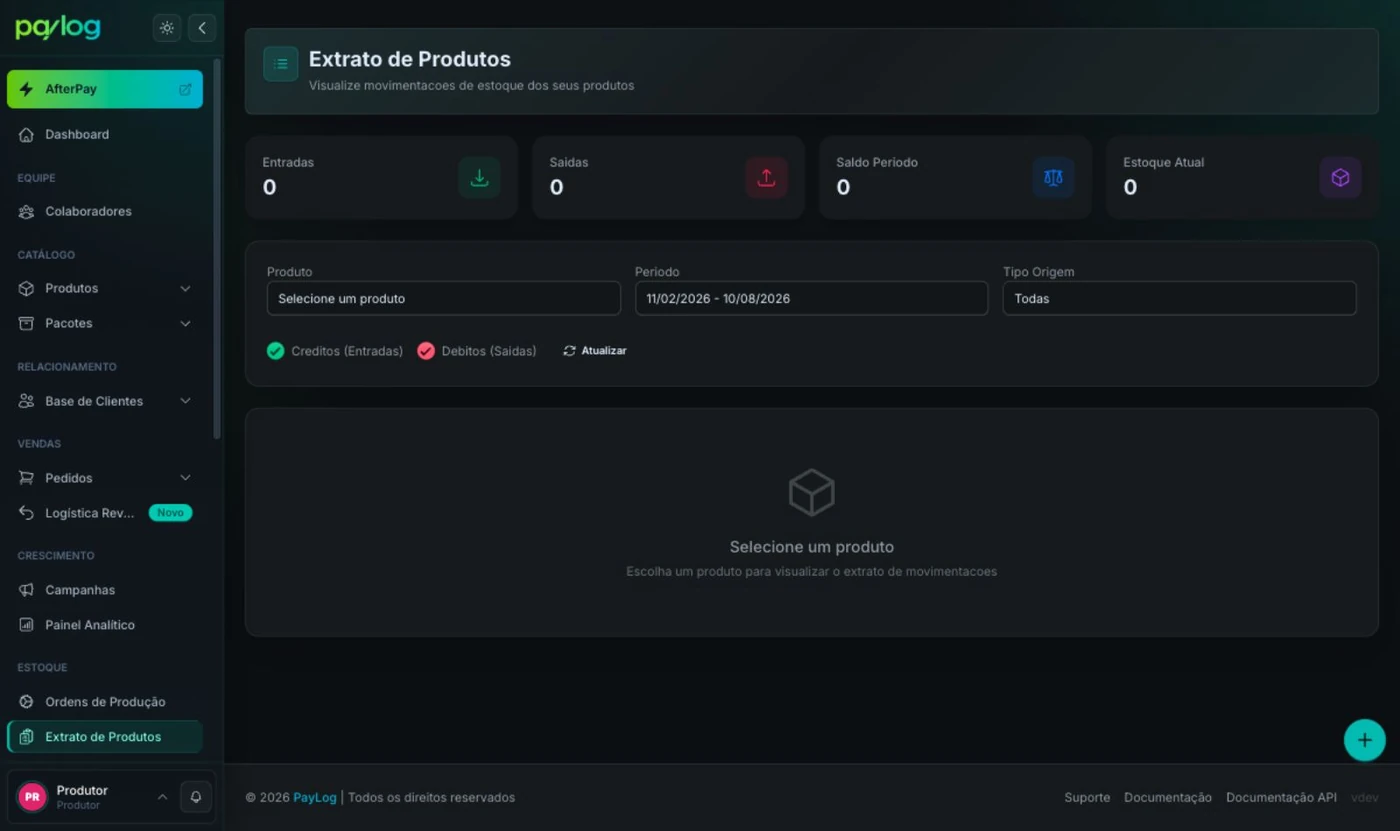This screenshot has height=831, width=1400.
Task: Click the PayLog logo
Action: pos(58,28)
